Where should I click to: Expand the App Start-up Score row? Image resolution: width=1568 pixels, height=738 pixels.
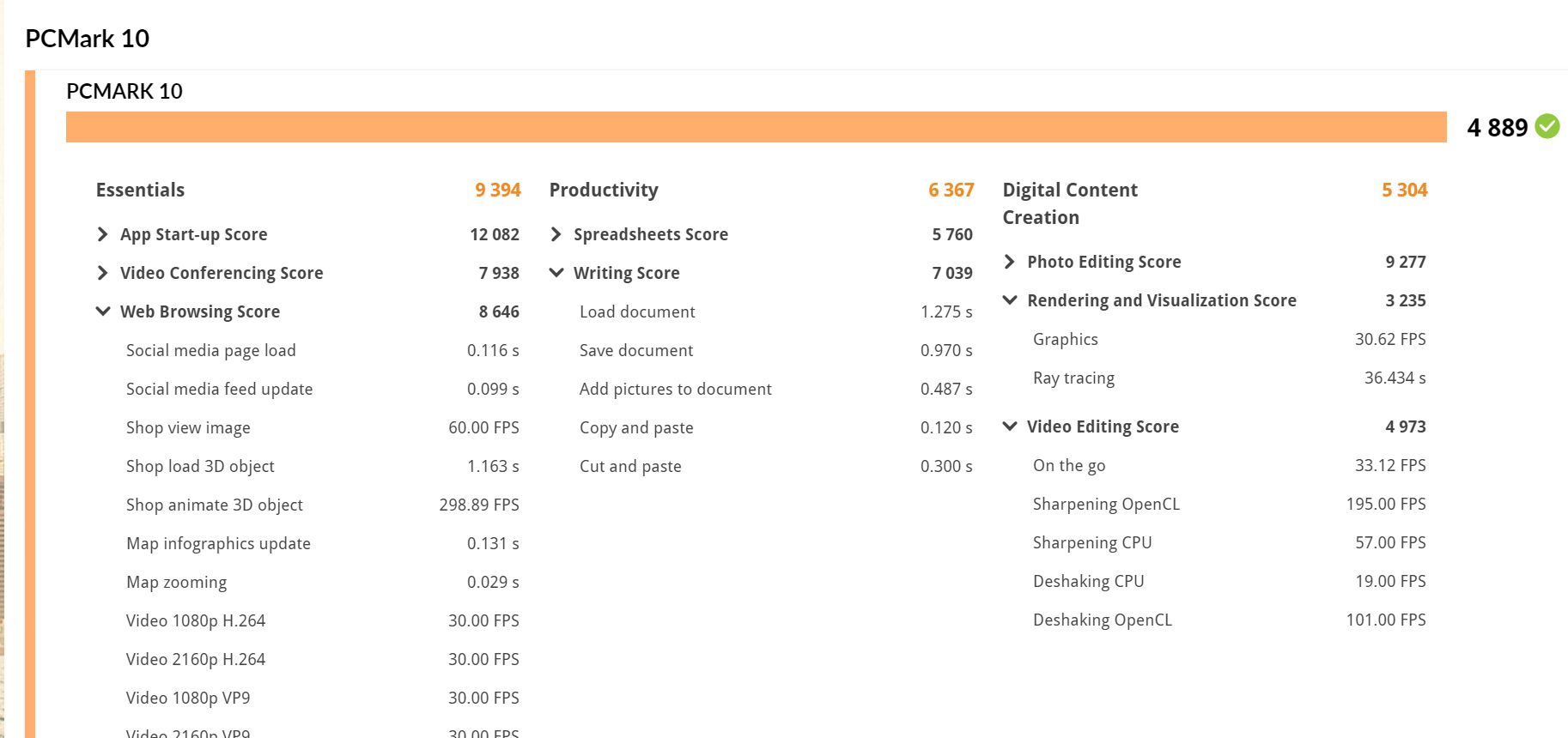coord(103,234)
